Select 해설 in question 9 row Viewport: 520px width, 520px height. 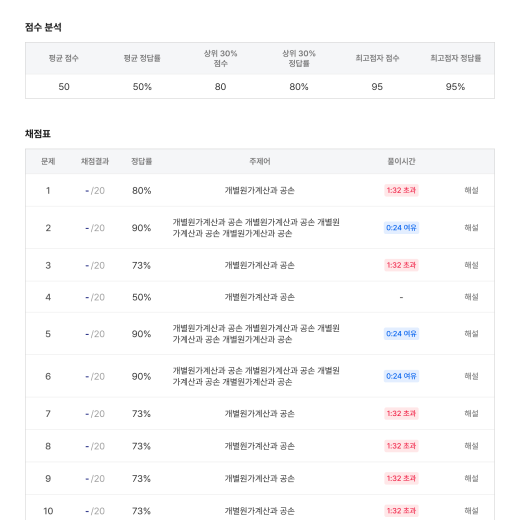471,478
